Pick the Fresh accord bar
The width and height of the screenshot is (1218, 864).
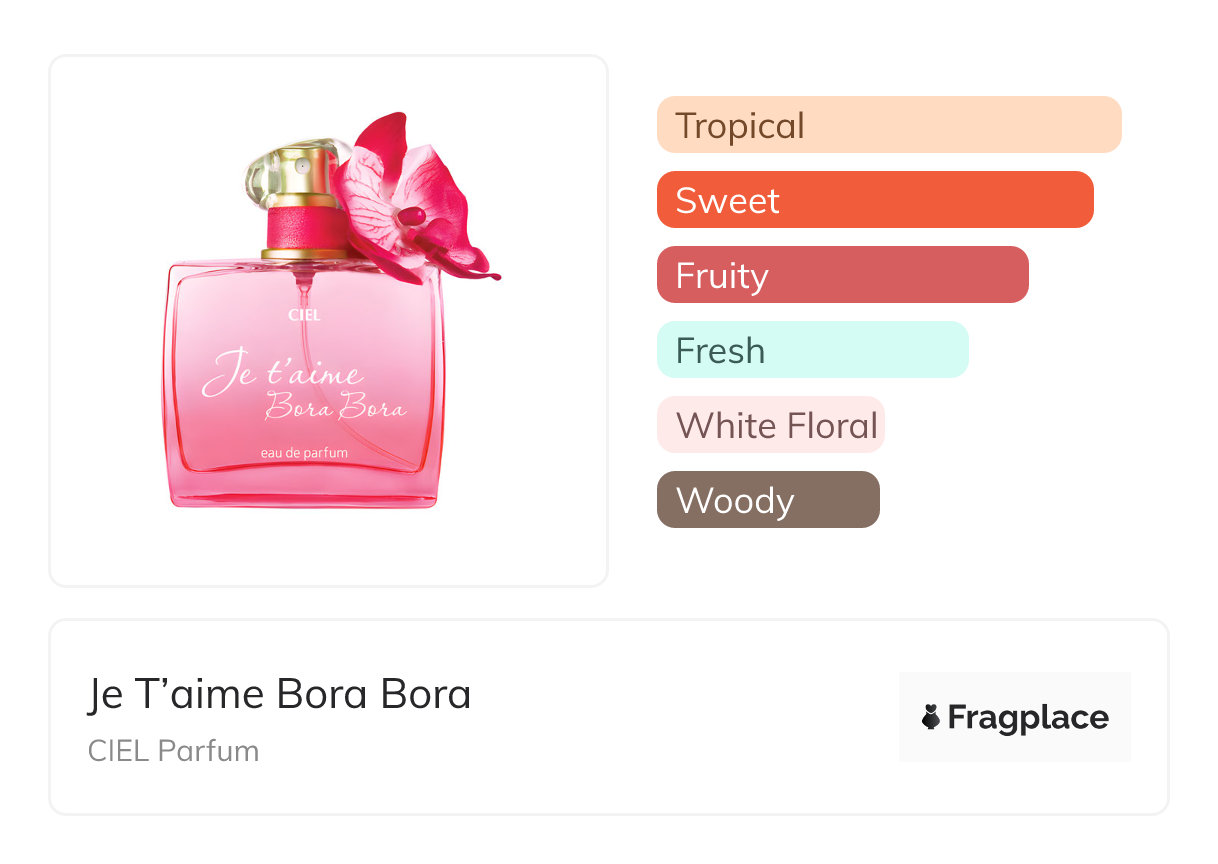point(812,350)
